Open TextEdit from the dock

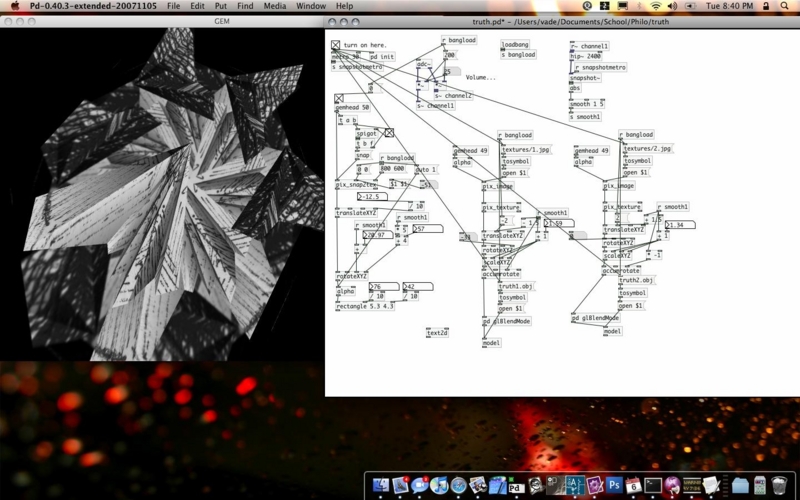point(711,485)
